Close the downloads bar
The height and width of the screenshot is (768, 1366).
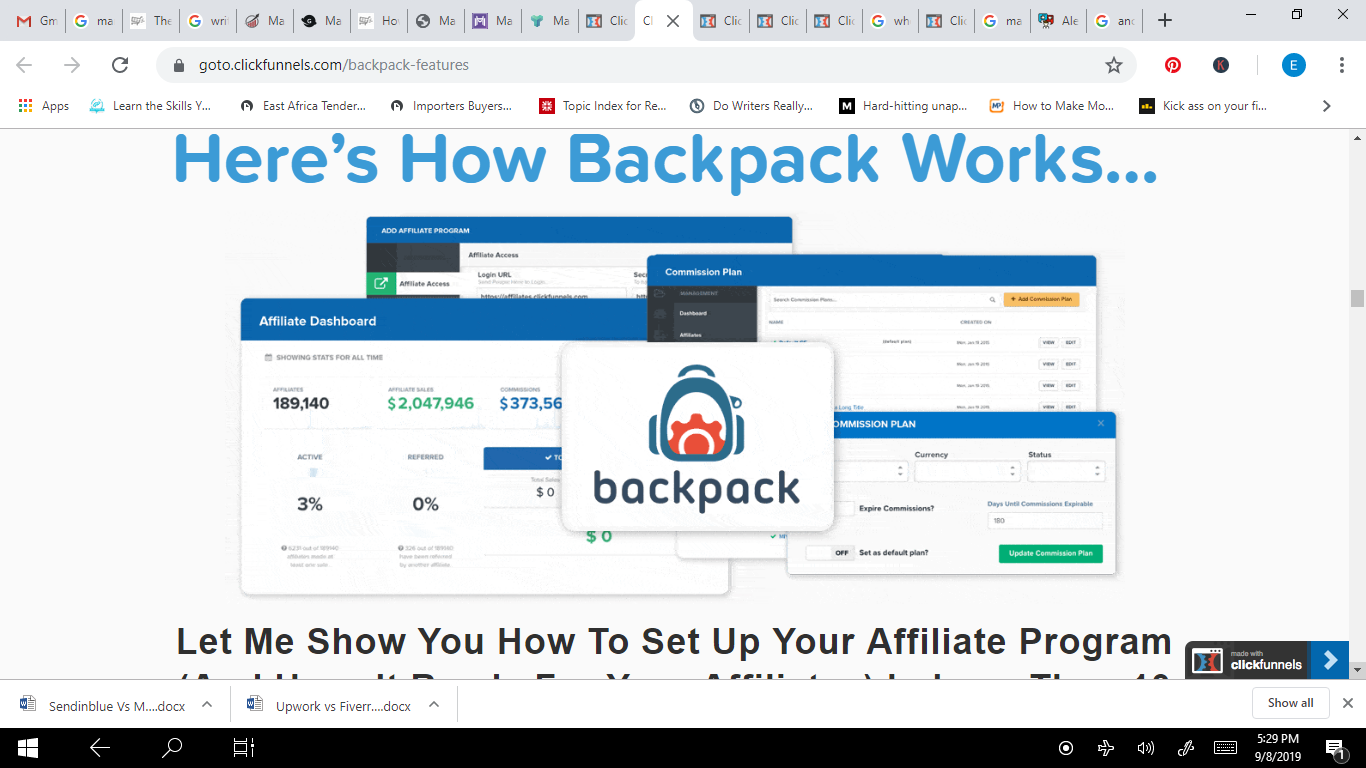(1347, 703)
